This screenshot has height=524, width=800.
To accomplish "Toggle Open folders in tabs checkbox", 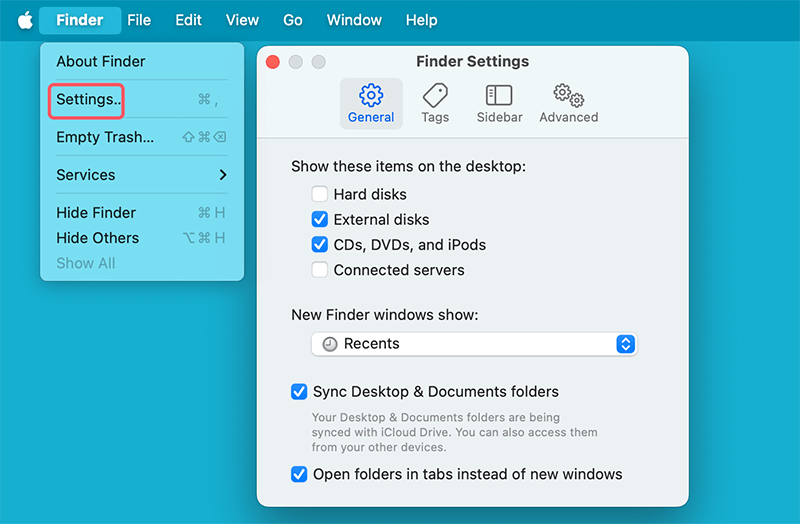I will (299, 474).
